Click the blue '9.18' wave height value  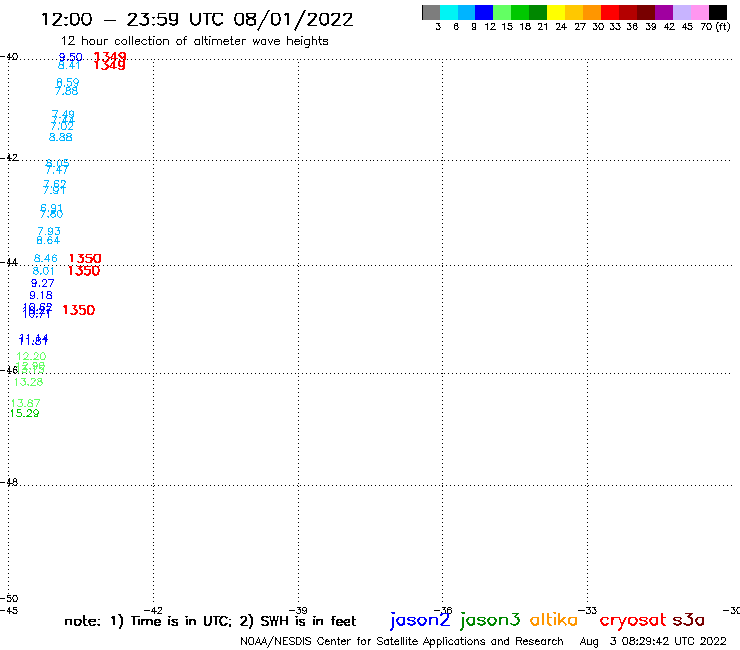(41, 295)
